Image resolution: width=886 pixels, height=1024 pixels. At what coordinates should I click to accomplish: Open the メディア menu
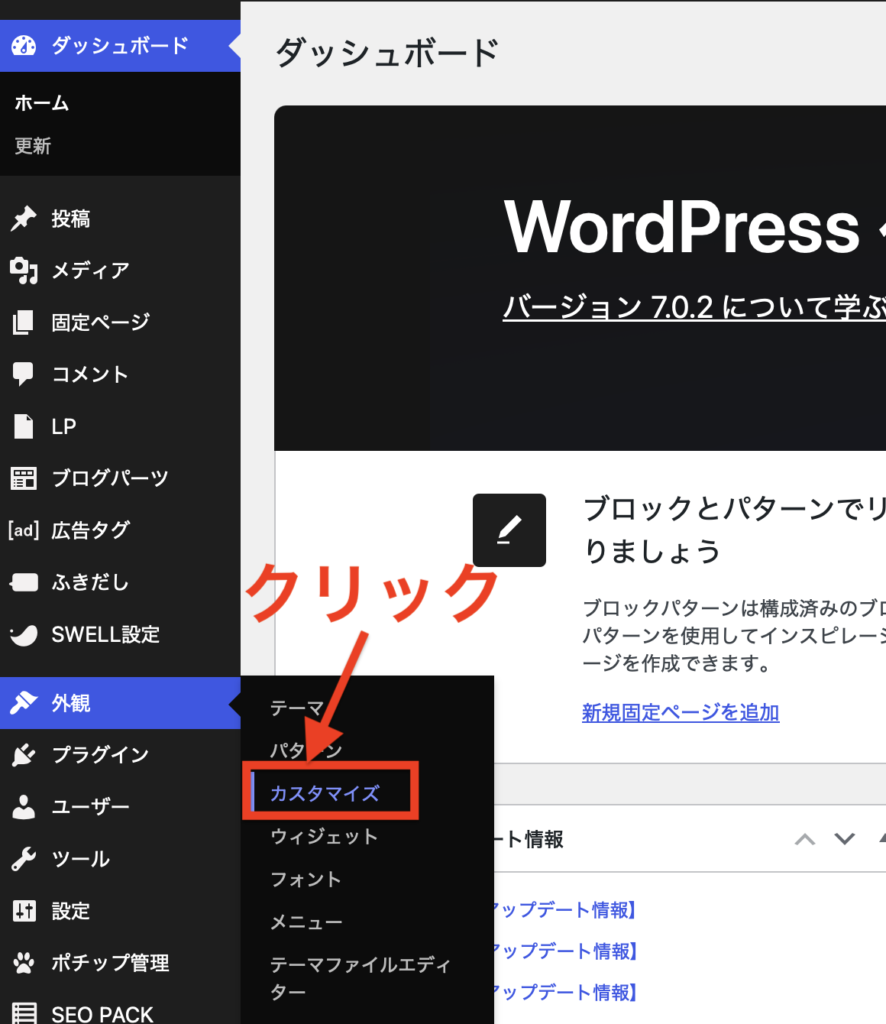[120, 270]
